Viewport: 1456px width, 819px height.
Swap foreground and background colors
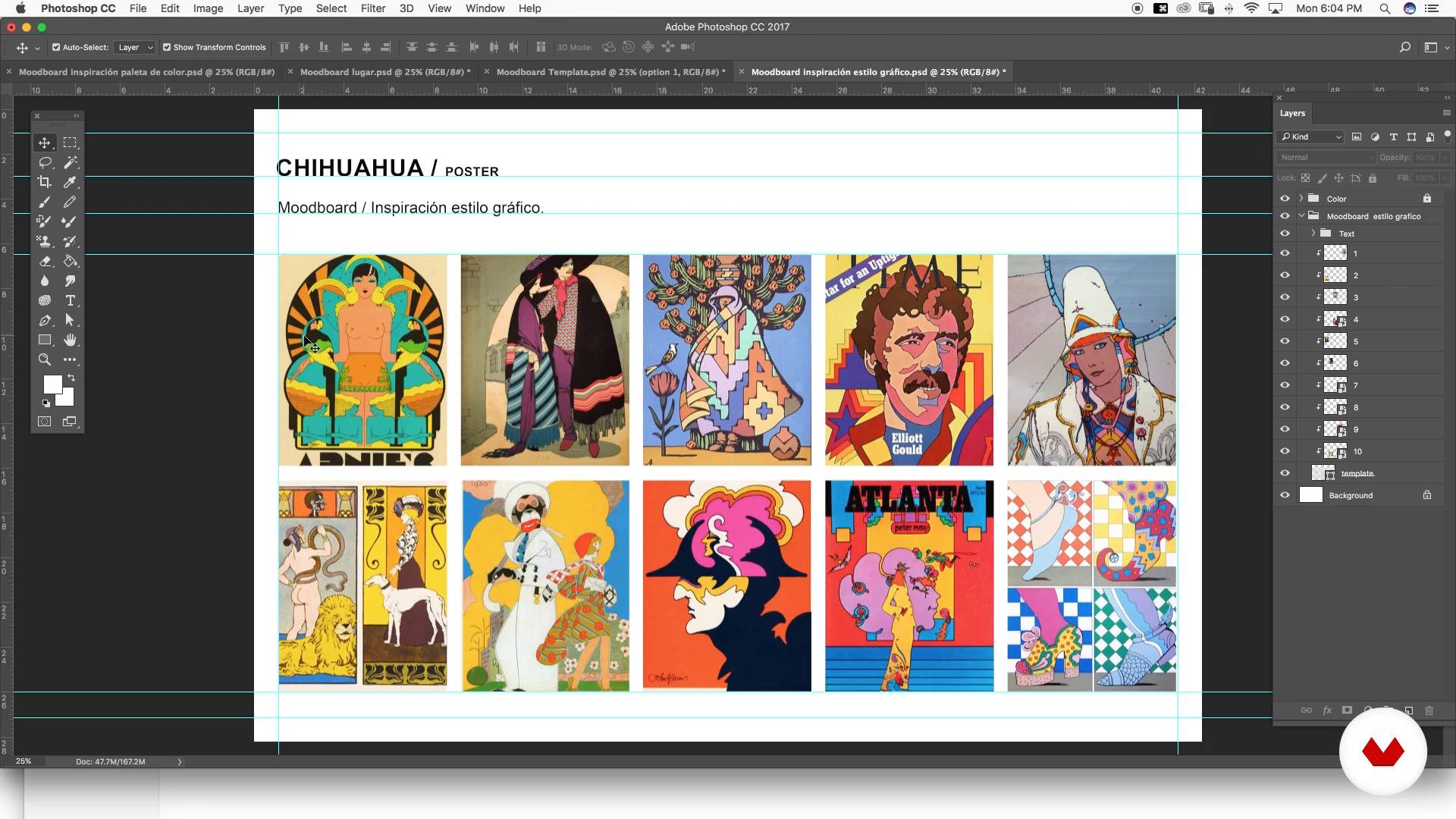pos(71,378)
